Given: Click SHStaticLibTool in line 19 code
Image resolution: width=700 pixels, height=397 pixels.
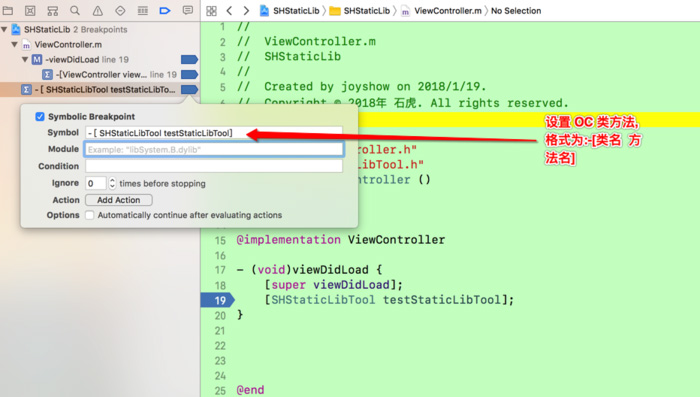Looking at the screenshot, I should [x=323, y=300].
